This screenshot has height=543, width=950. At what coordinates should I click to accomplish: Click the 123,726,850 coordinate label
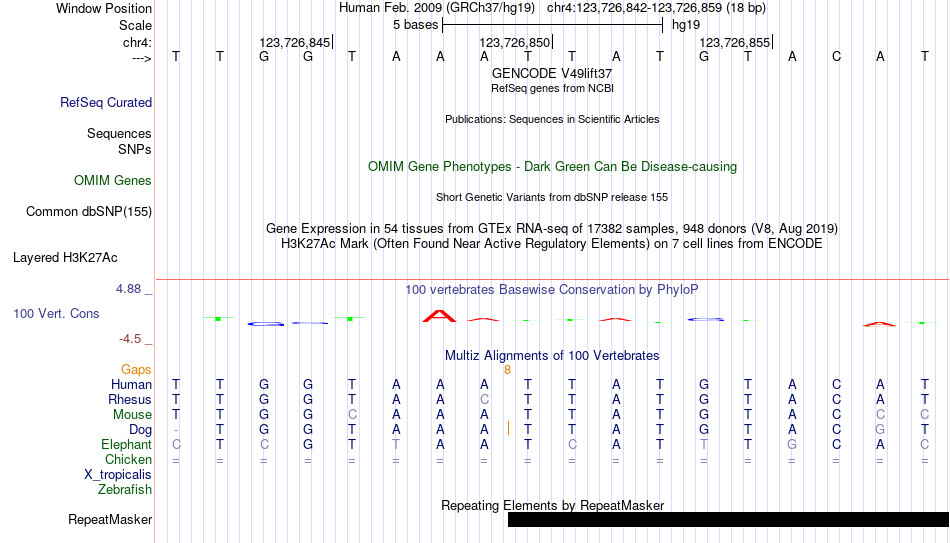tap(514, 42)
